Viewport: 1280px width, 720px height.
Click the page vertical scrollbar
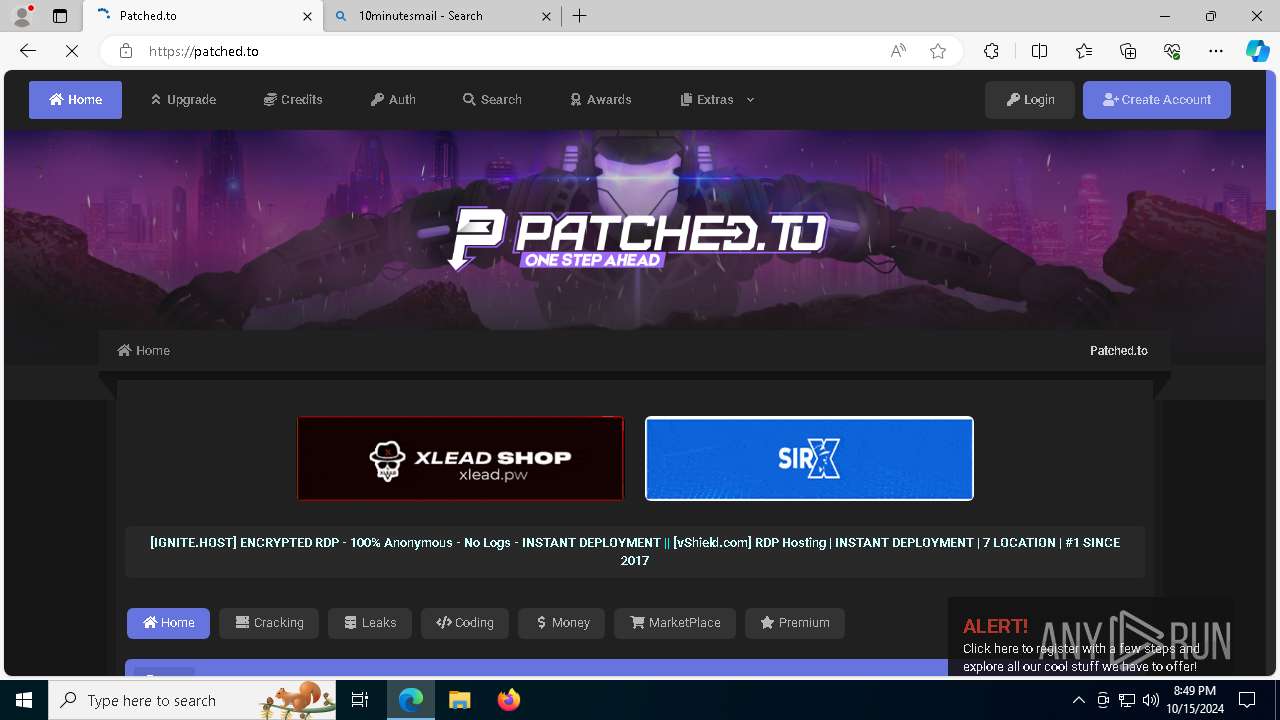1272,140
